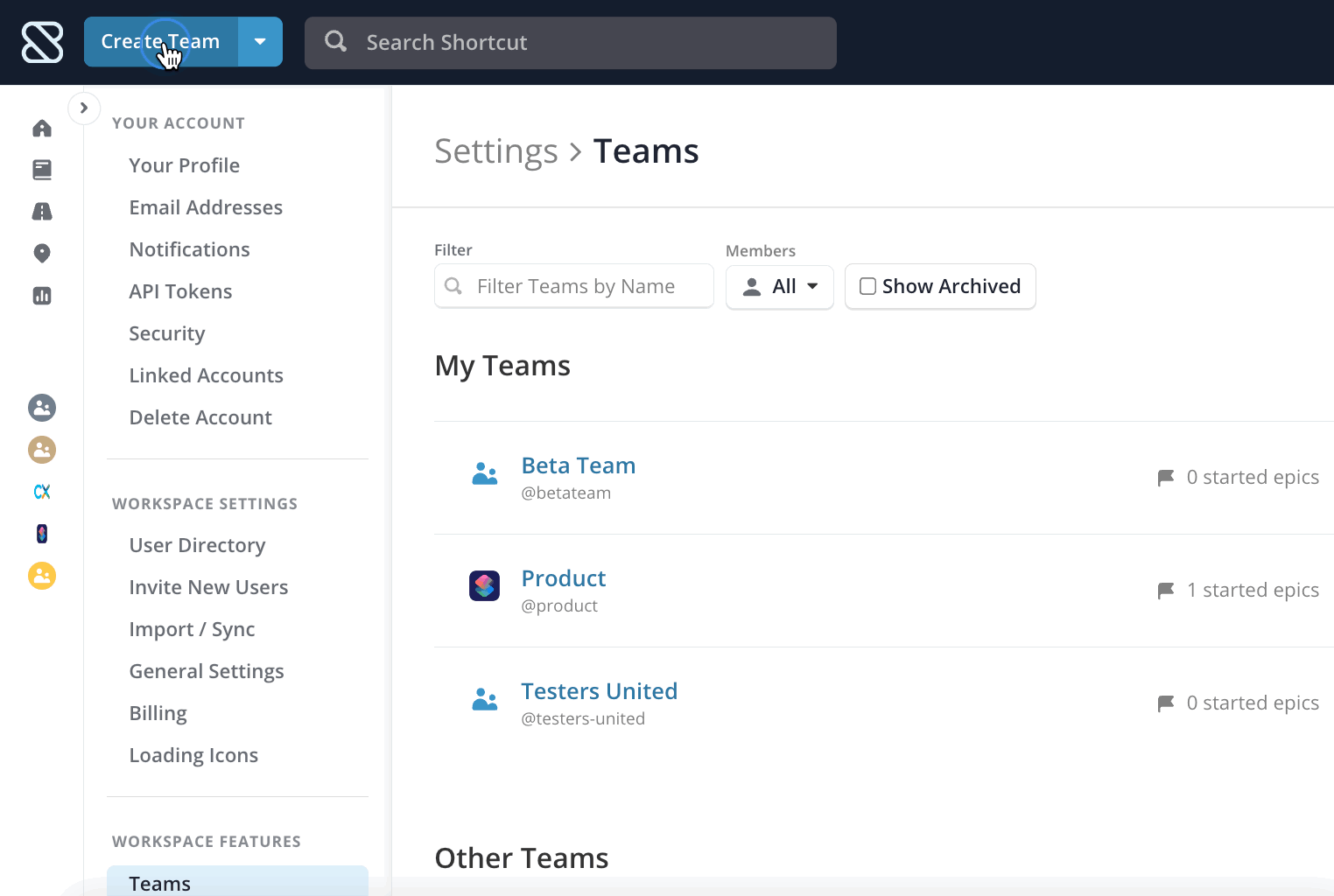Open API Tokens settings
1334x896 pixels.
[x=180, y=291]
